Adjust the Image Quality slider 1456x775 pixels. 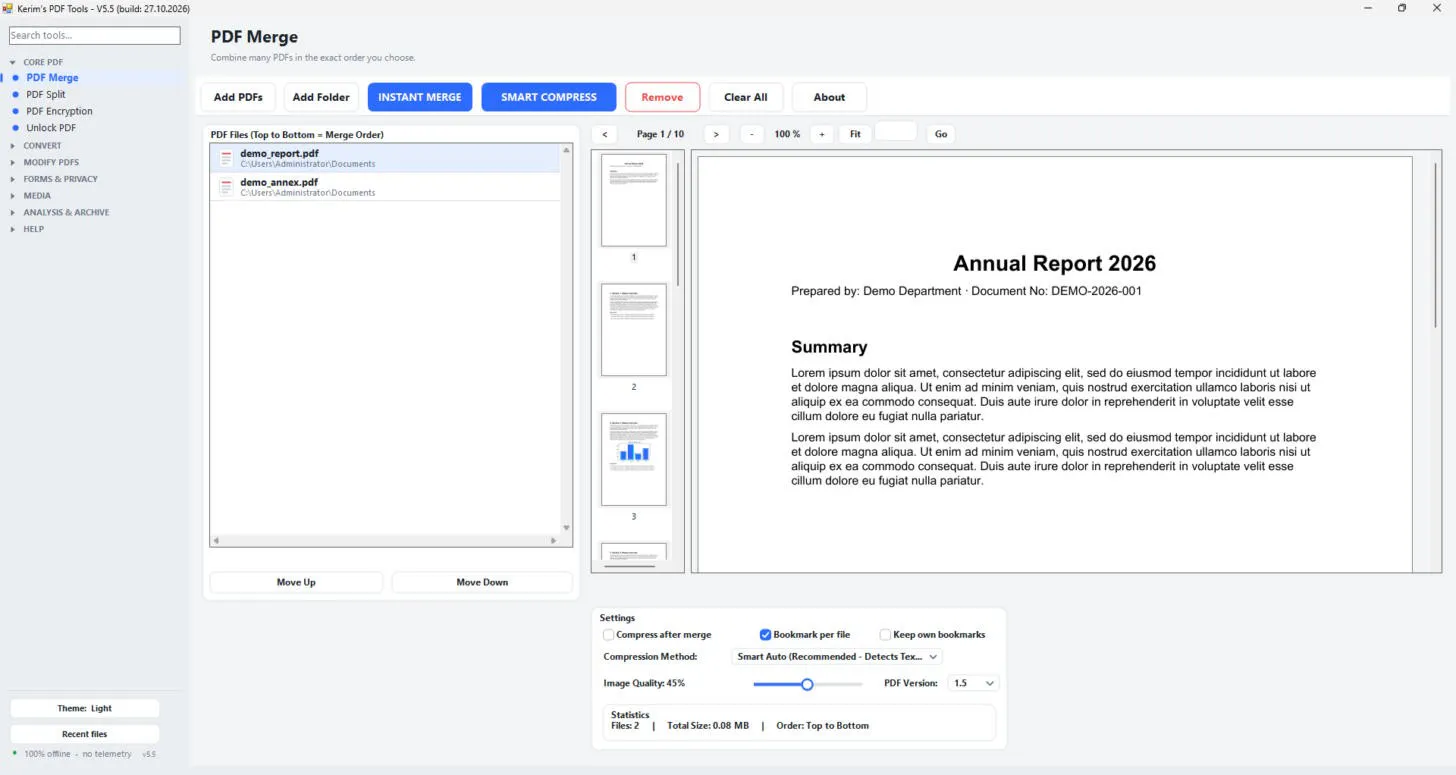click(x=807, y=684)
